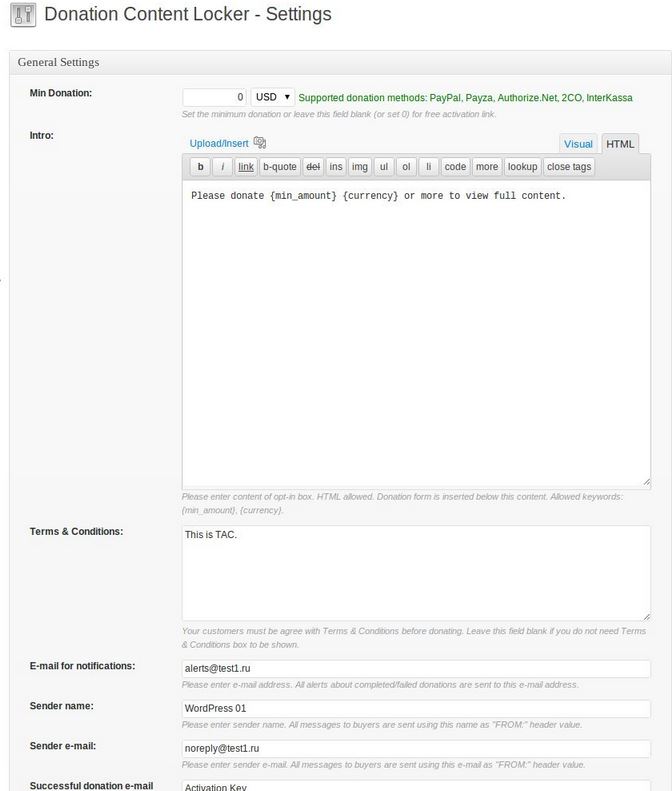The image size is (672, 791).
Task: Click the 'Supported donation methods' green text
Action: pos(465,98)
